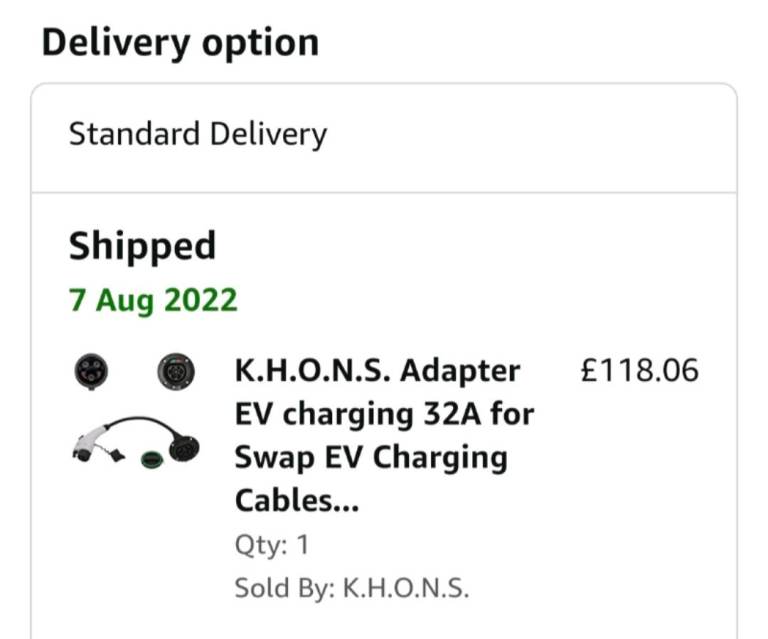Tap the black socket end of adapter image
768x639 pixels.
coord(184,447)
